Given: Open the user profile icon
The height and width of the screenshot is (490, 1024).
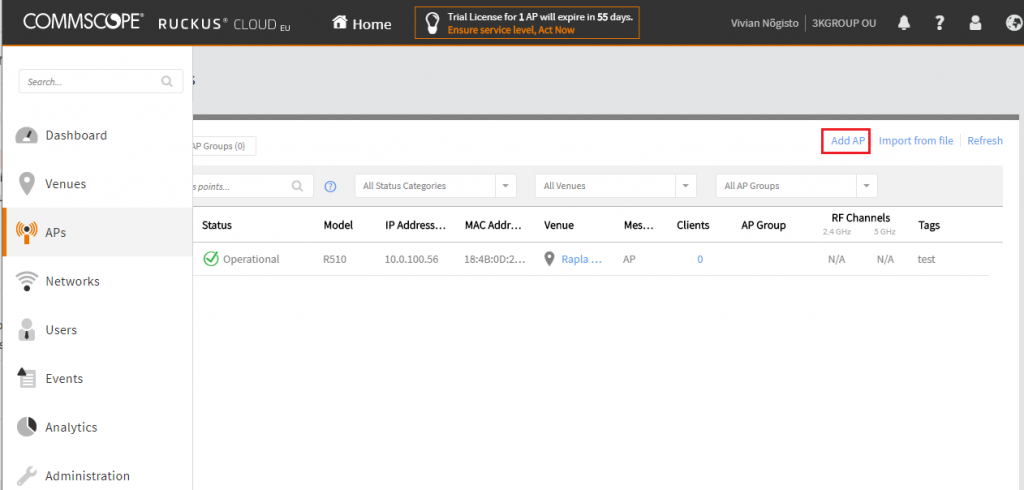Looking at the screenshot, I should tap(976, 23).
